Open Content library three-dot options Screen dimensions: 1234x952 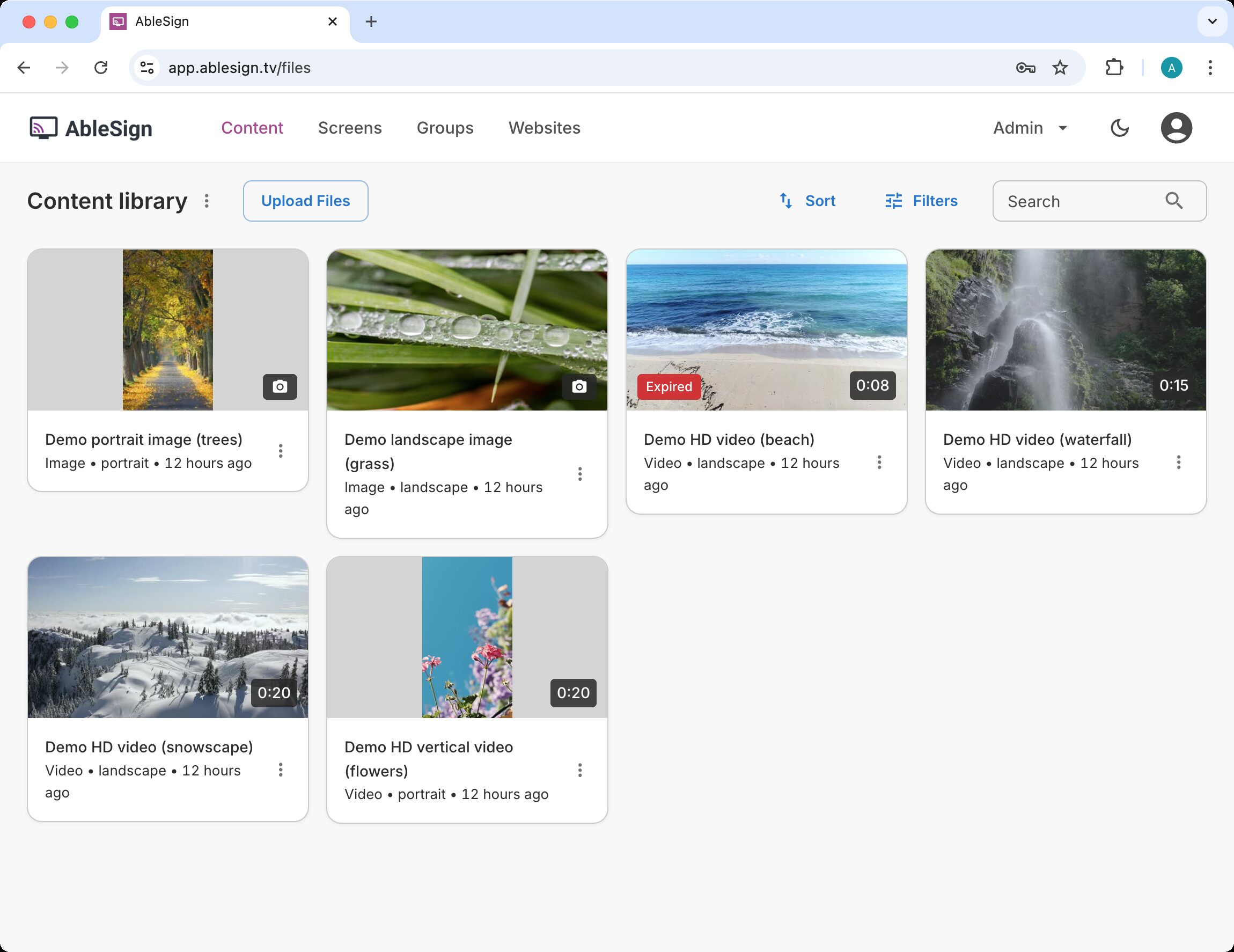click(x=207, y=201)
